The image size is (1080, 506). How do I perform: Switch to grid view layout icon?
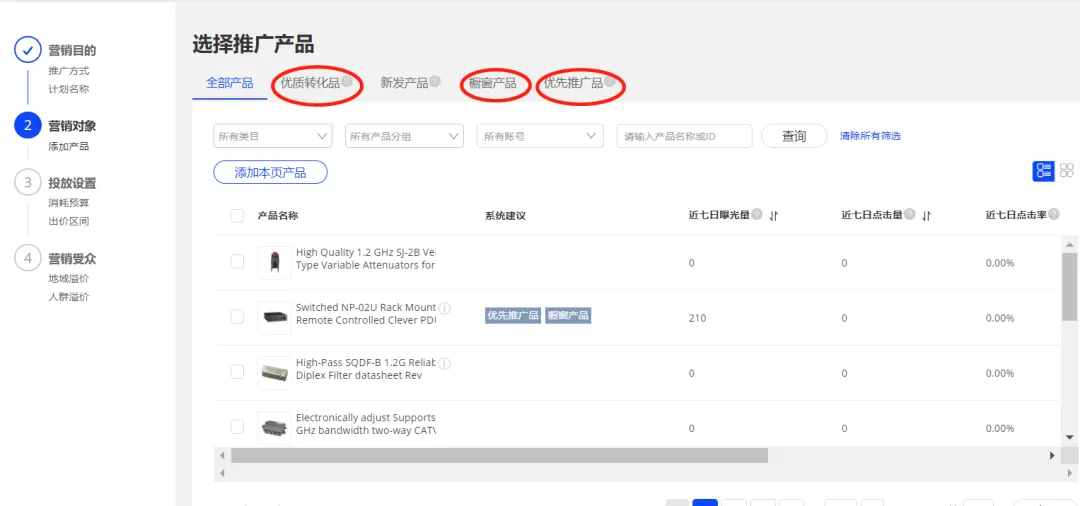coord(1067,171)
